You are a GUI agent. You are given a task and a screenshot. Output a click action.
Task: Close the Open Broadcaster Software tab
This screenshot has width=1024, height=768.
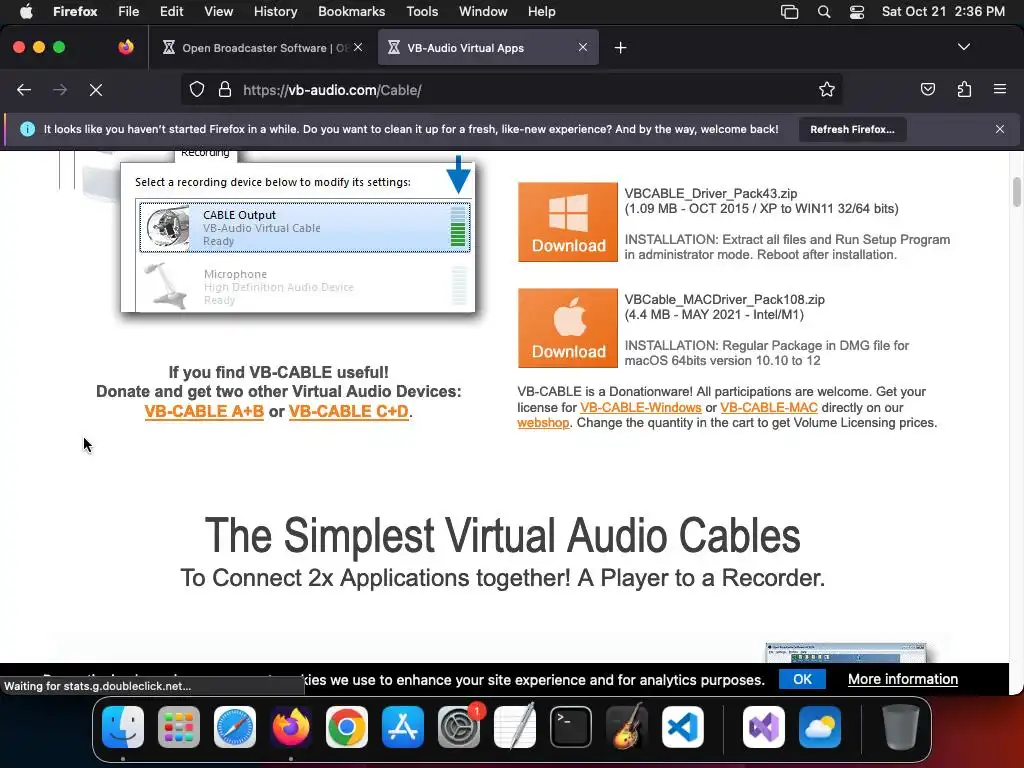tap(358, 47)
